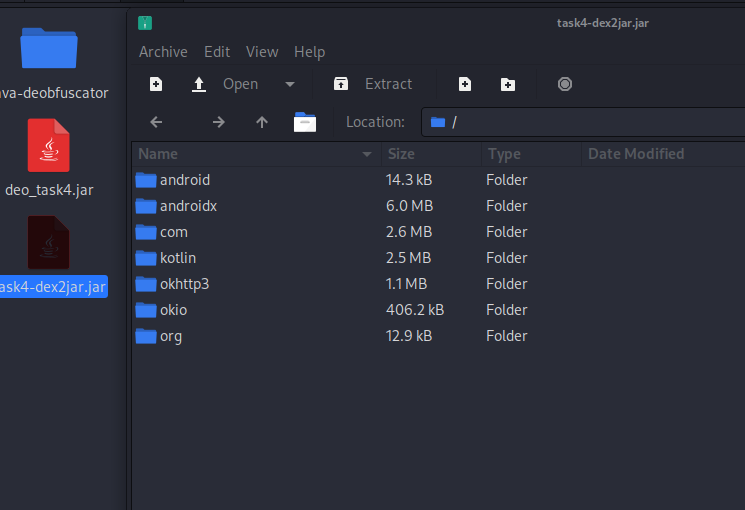The width and height of the screenshot is (745, 510).
Task: Click the open archive upload-arrow icon
Action: (199, 85)
